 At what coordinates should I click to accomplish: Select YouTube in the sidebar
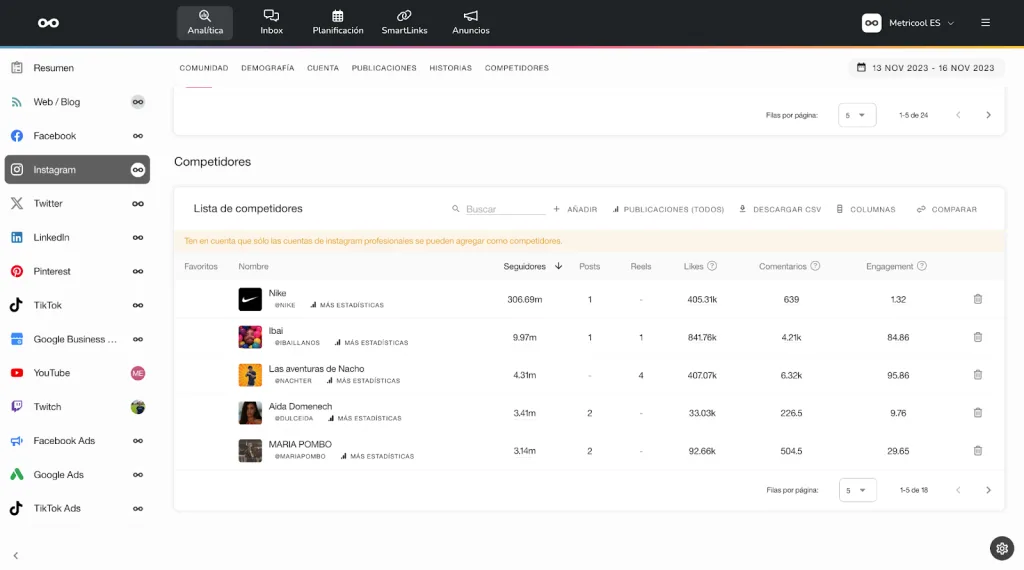(x=77, y=373)
